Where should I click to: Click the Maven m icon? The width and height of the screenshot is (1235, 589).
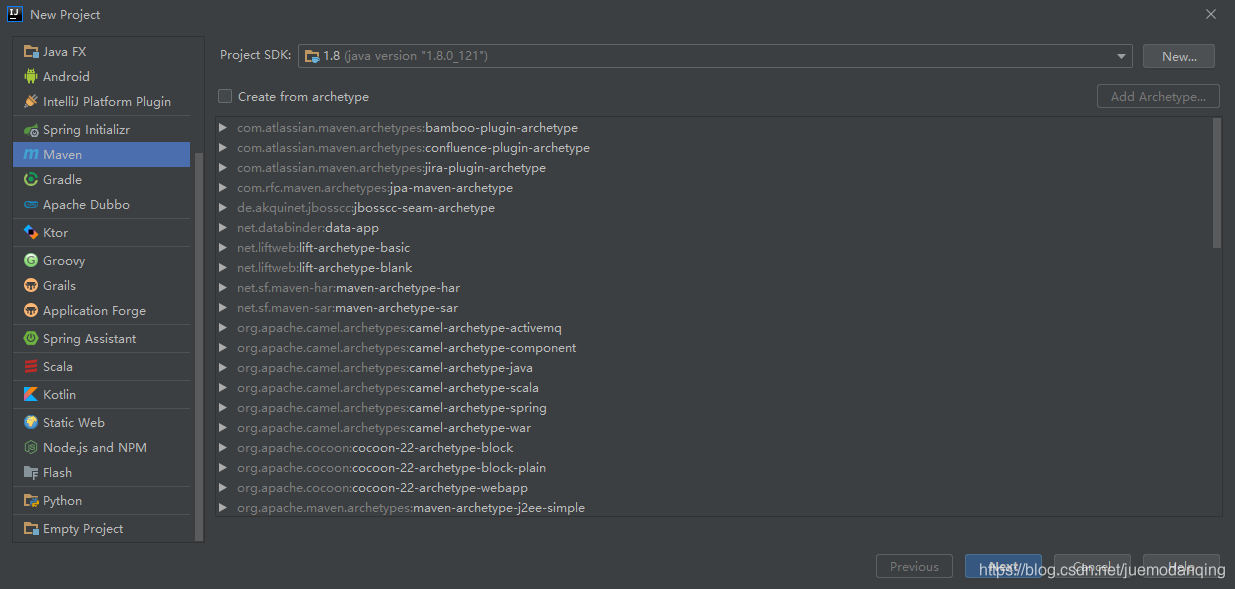31,155
